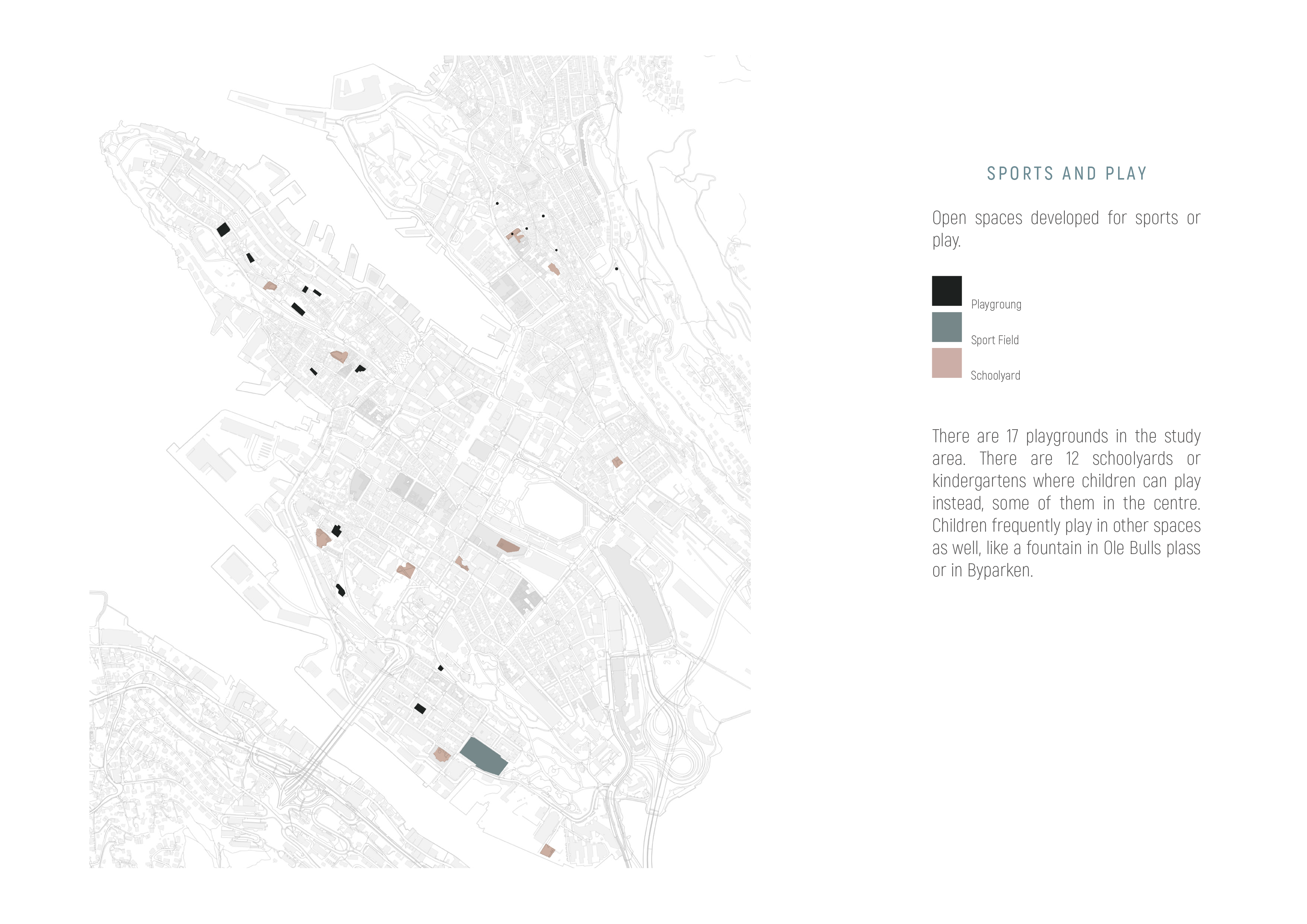
Task: Click the Schoolyard legend label text
Action: pyautogui.click(x=995, y=376)
